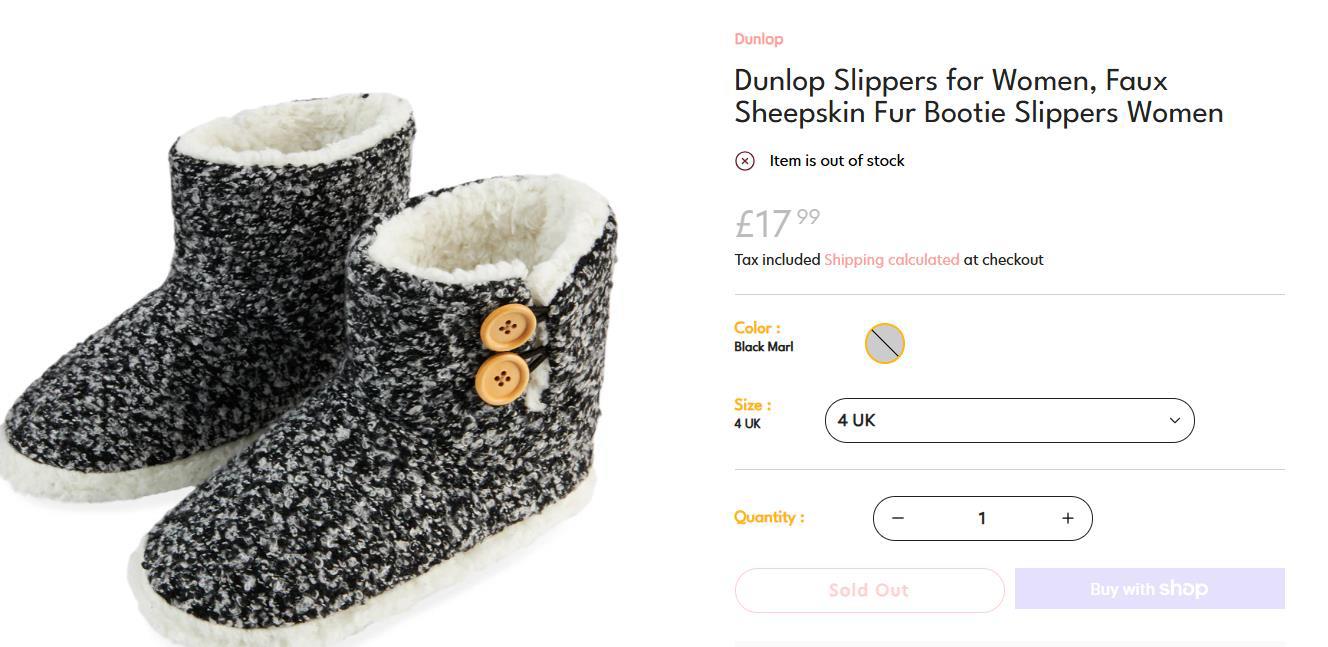The width and height of the screenshot is (1328, 647).
Task: Open the Dunlop brand link
Action: [x=758, y=39]
